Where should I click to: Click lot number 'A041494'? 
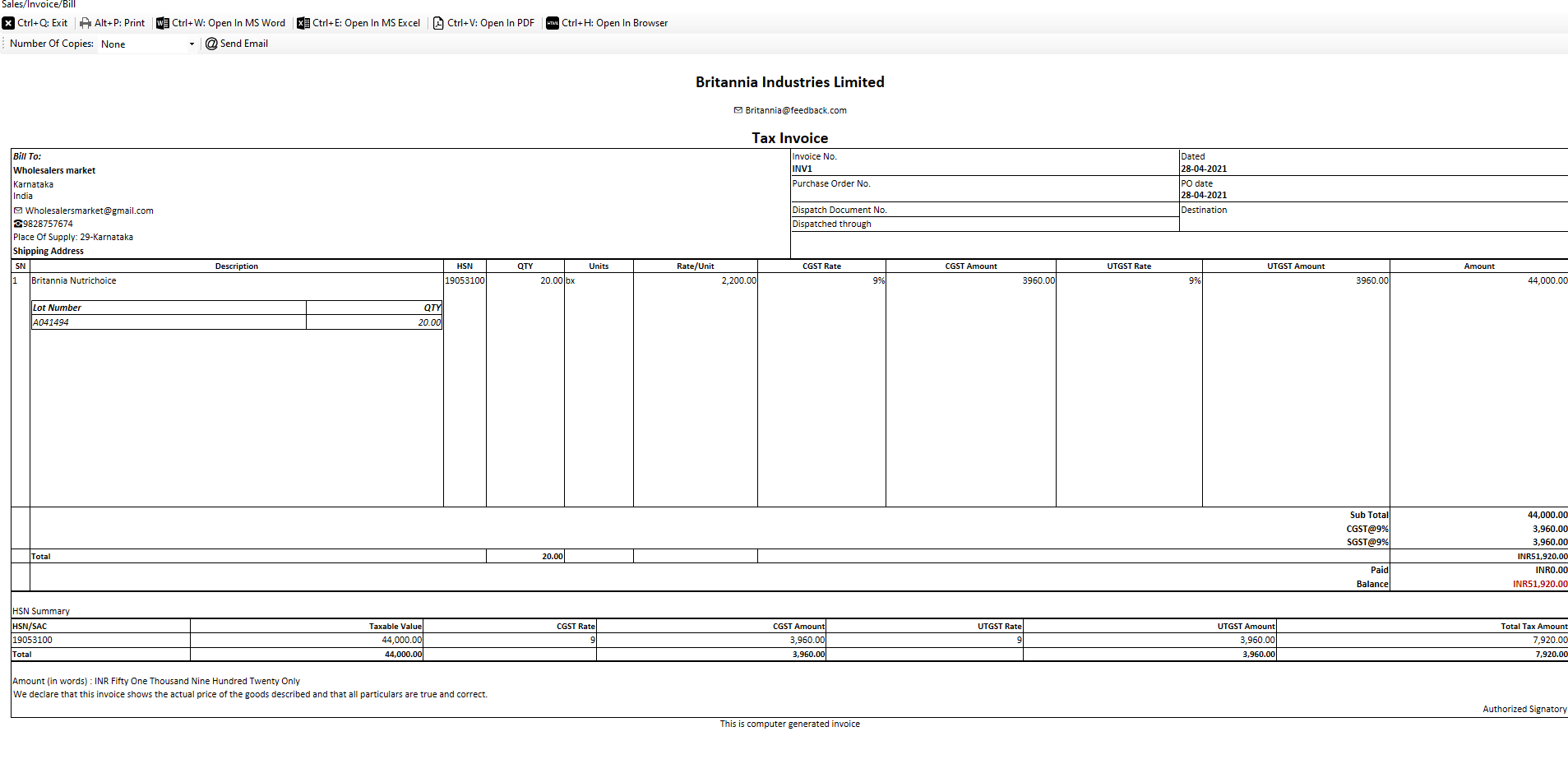(x=51, y=322)
